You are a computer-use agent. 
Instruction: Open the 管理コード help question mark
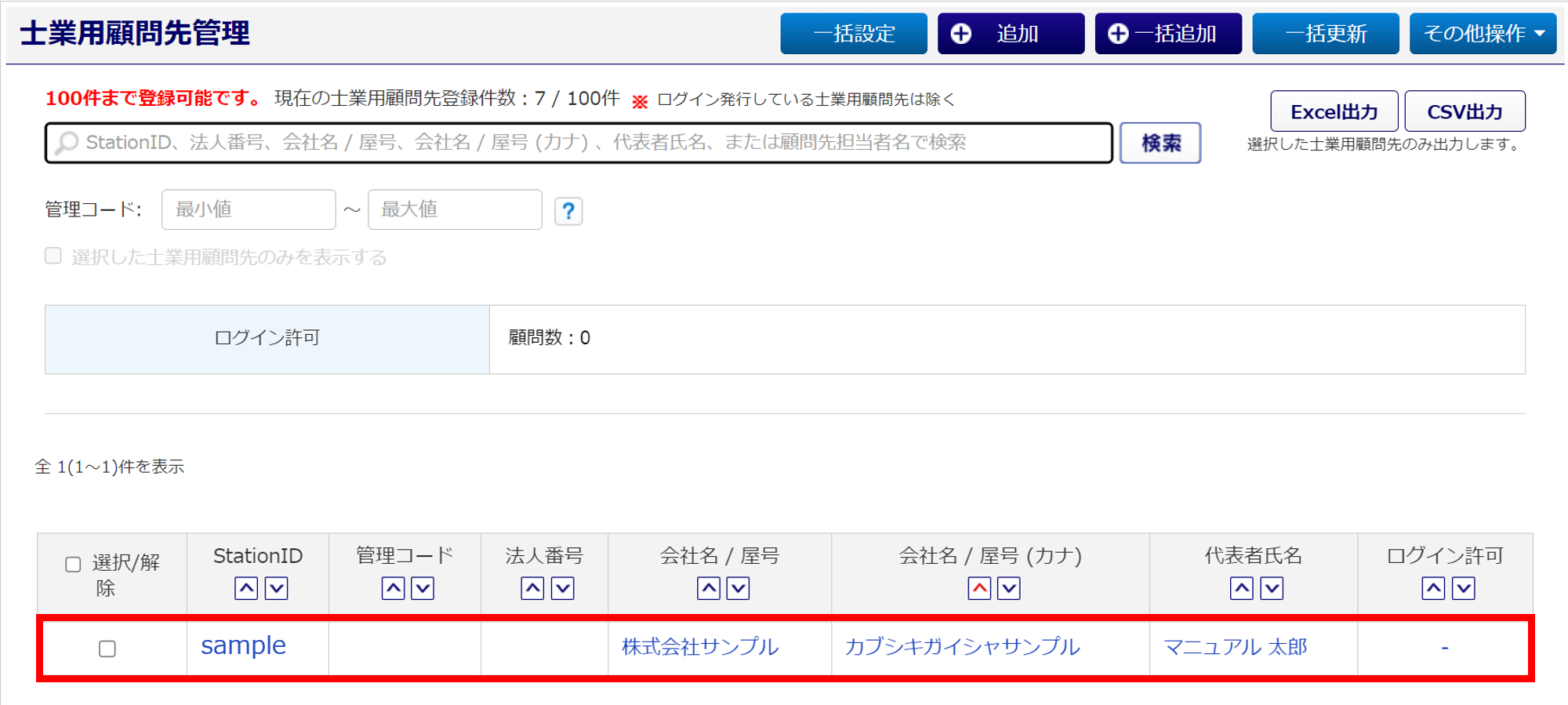pos(568,211)
